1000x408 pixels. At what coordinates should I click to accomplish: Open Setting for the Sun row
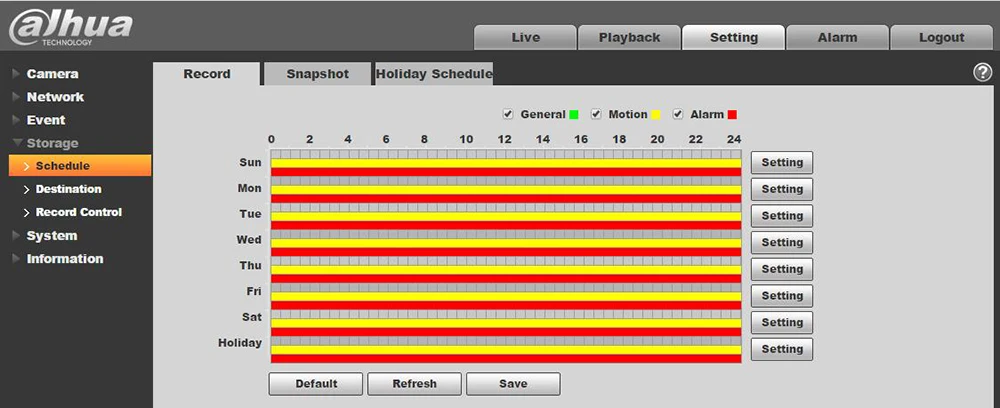pyautogui.click(x=782, y=163)
